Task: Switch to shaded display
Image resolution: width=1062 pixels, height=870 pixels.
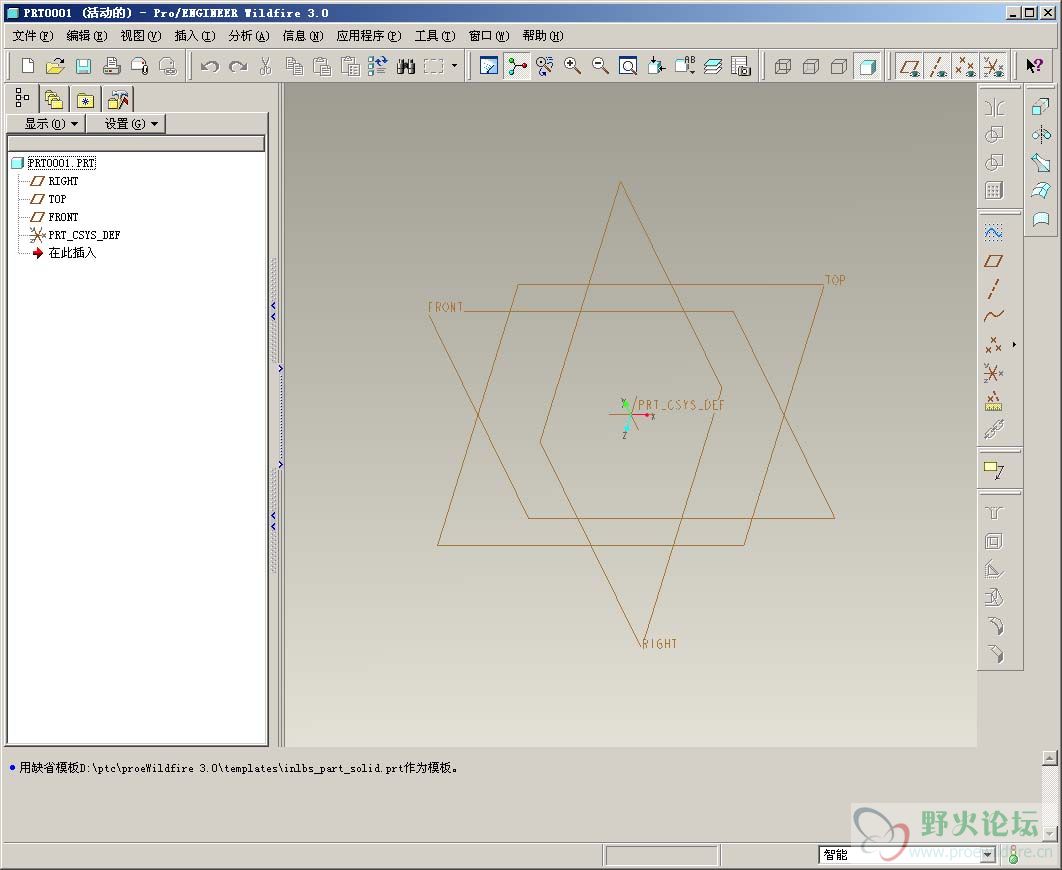Action: [x=868, y=66]
